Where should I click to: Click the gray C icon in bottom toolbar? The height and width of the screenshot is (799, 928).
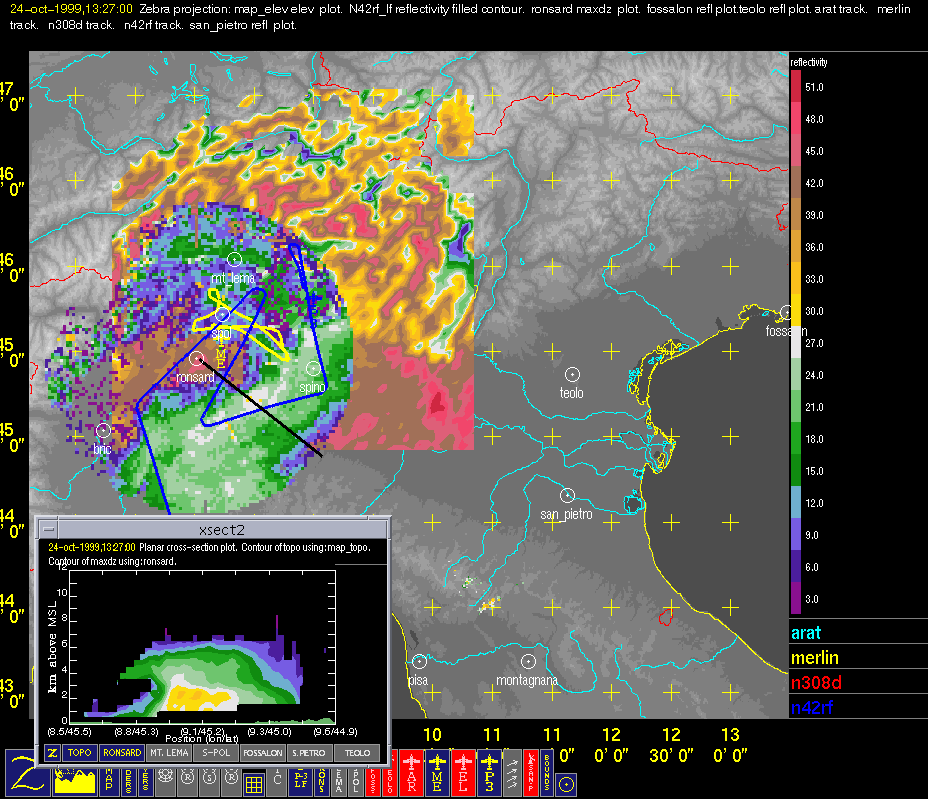278,781
